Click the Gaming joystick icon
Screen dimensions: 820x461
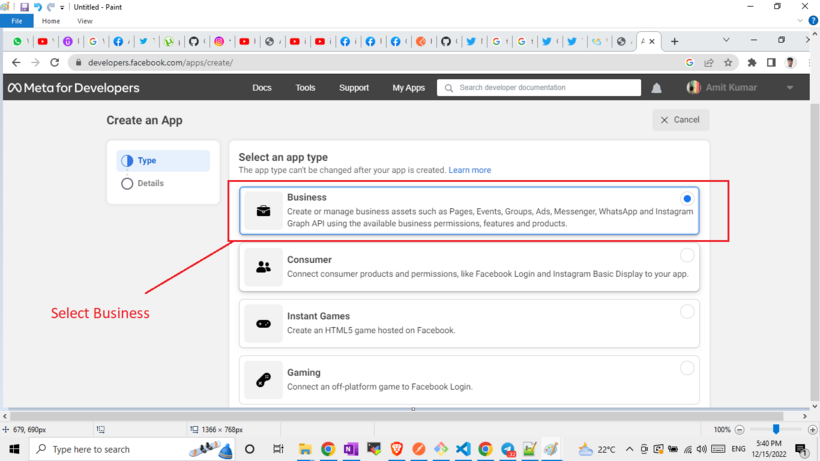click(264, 380)
